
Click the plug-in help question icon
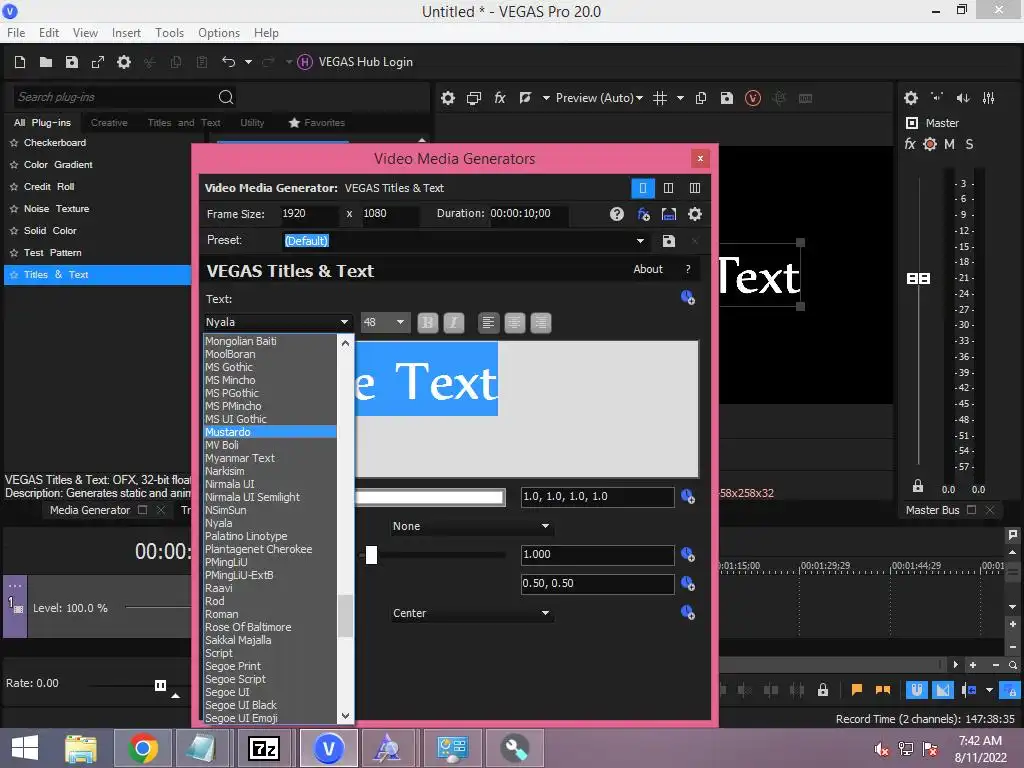pyautogui.click(x=616, y=214)
